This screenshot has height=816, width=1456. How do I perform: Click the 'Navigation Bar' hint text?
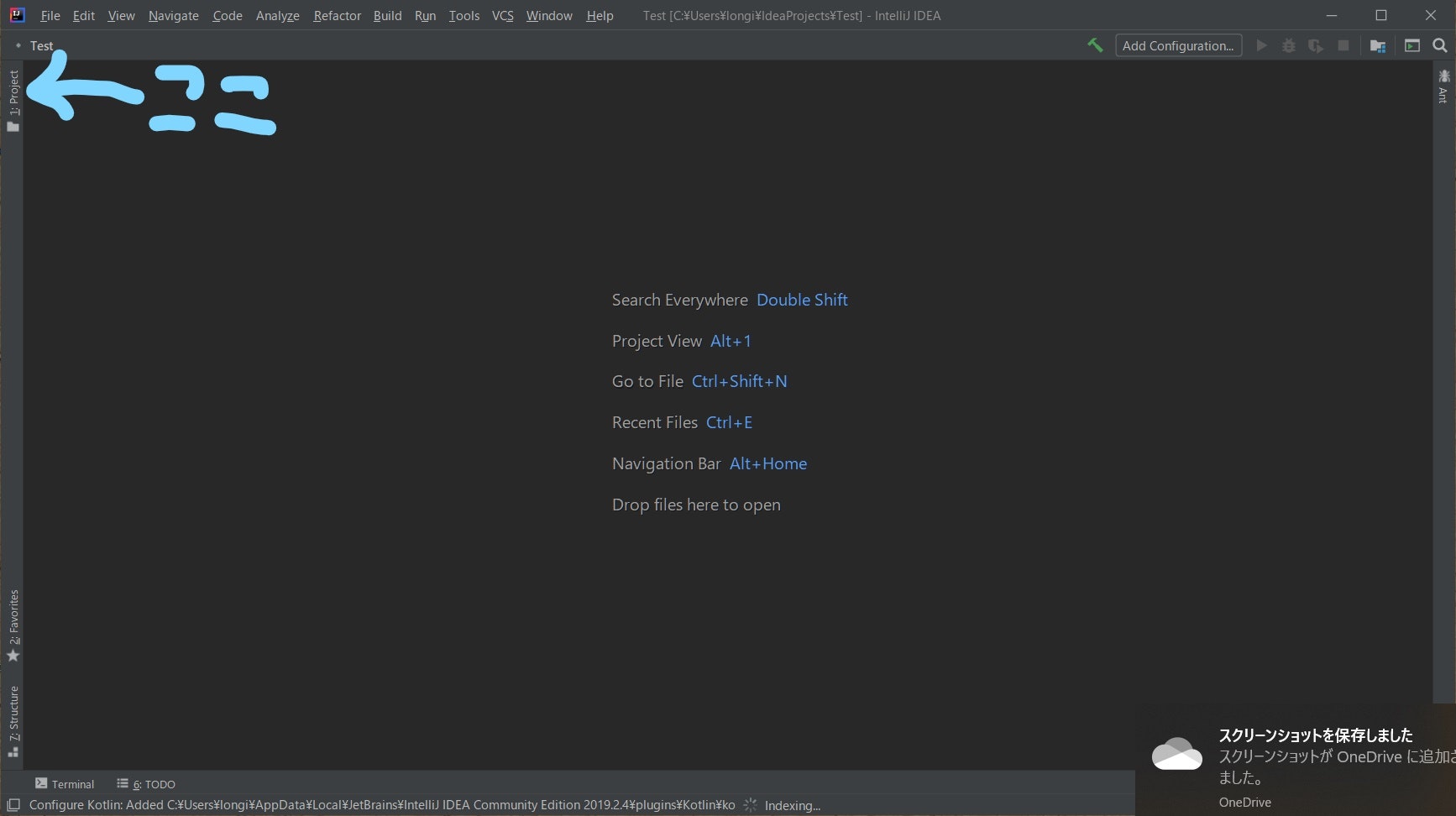(667, 463)
